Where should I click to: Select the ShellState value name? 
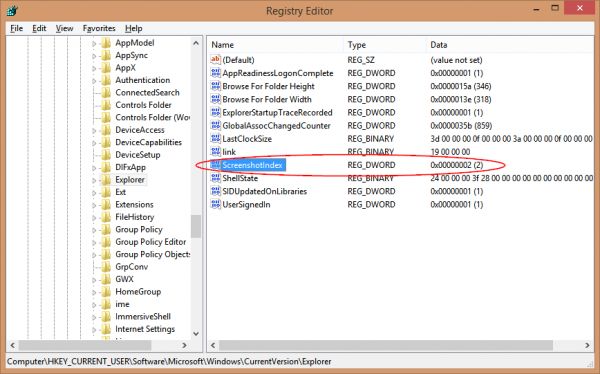[x=240, y=178]
